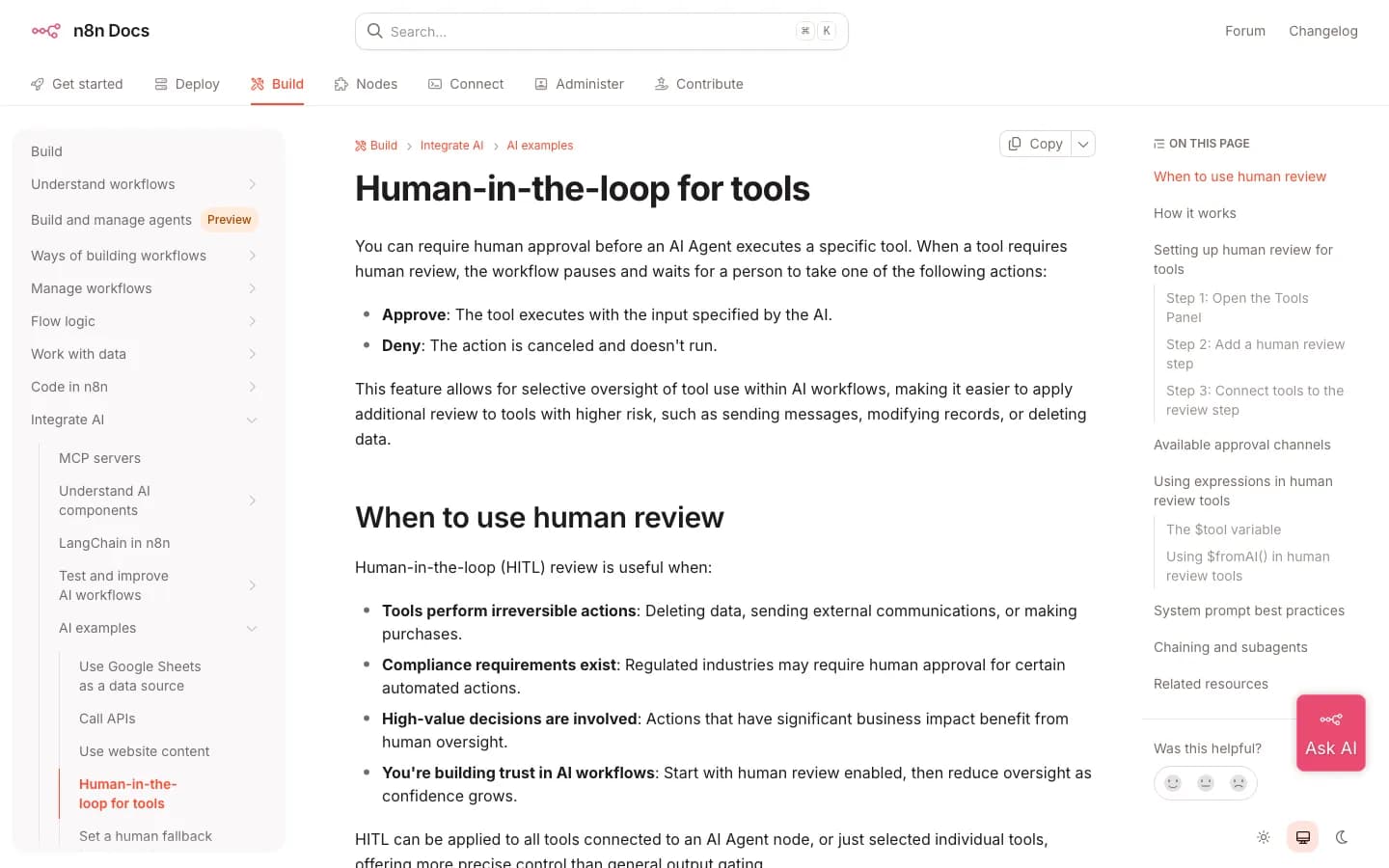
Task: Switch to dark theme moon icon
Action: [x=1342, y=837]
